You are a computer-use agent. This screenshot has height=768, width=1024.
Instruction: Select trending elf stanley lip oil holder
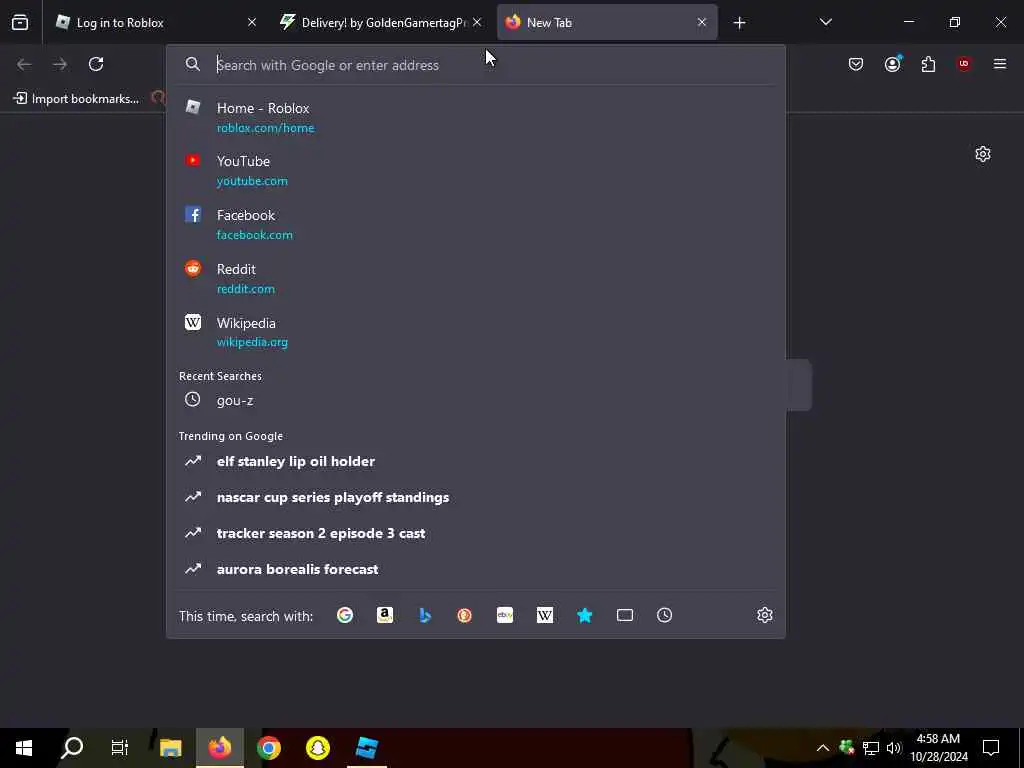coord(475,461)
